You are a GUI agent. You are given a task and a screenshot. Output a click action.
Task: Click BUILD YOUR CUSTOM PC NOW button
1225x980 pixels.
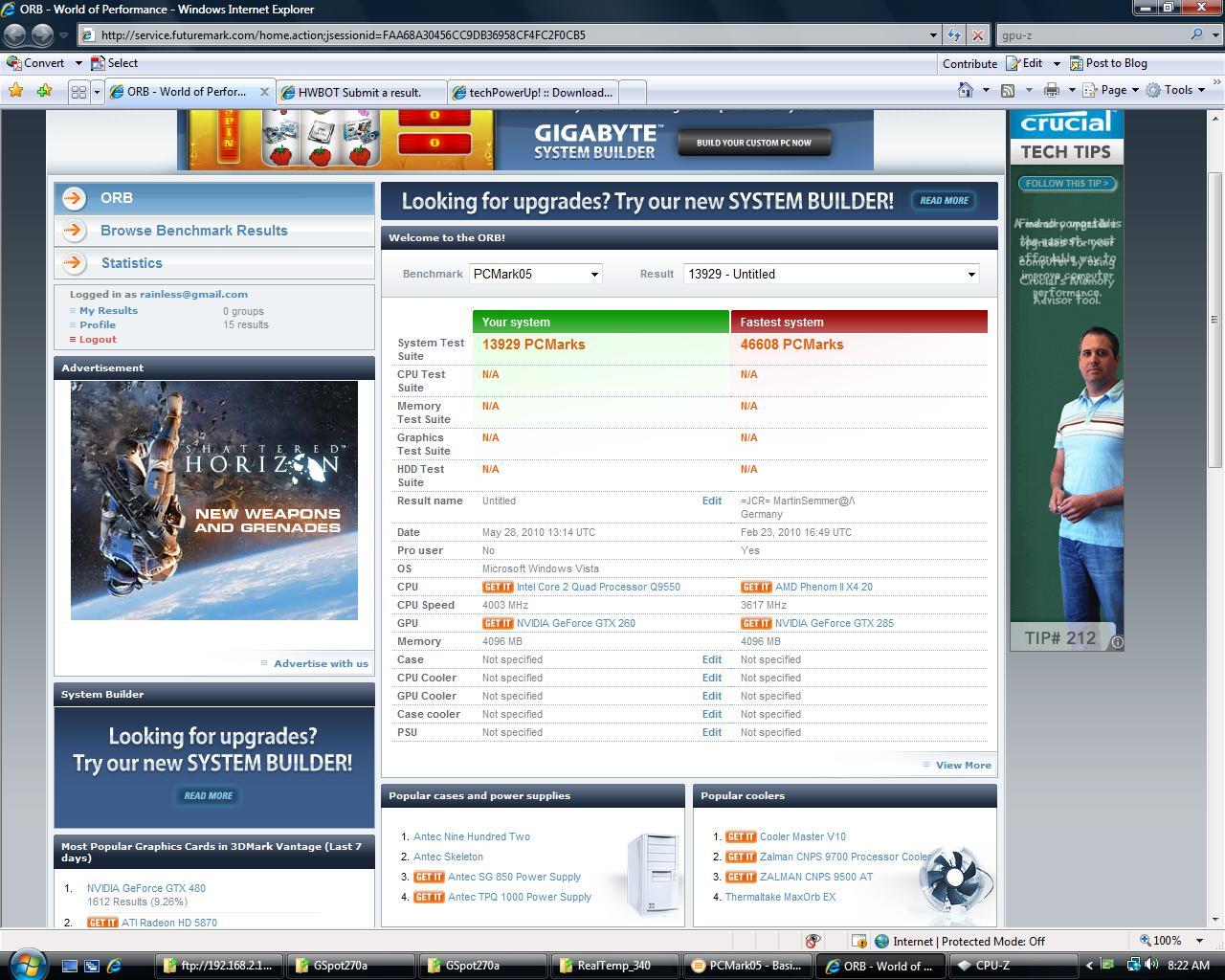(x=754, y=143)
